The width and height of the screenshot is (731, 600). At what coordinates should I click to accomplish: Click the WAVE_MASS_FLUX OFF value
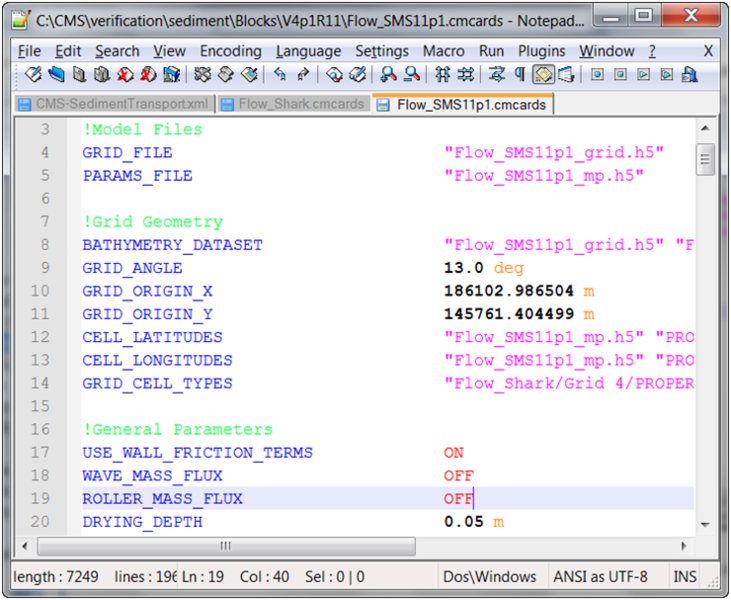click(x=459, y=476)
